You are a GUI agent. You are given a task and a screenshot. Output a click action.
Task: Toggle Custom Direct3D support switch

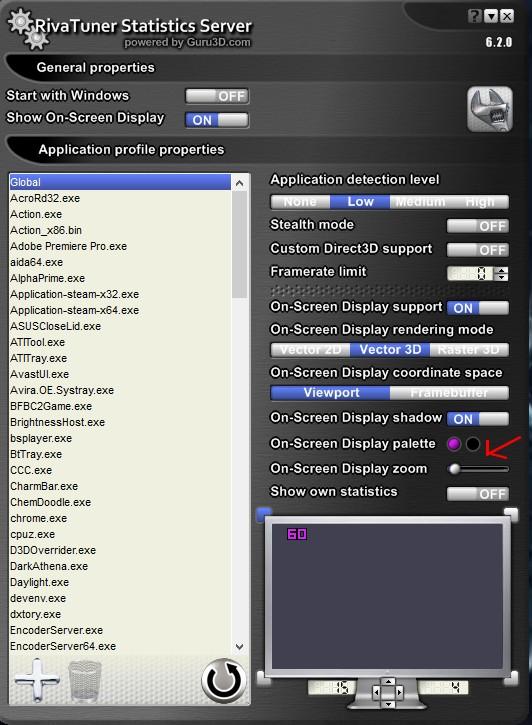(478, 250)
